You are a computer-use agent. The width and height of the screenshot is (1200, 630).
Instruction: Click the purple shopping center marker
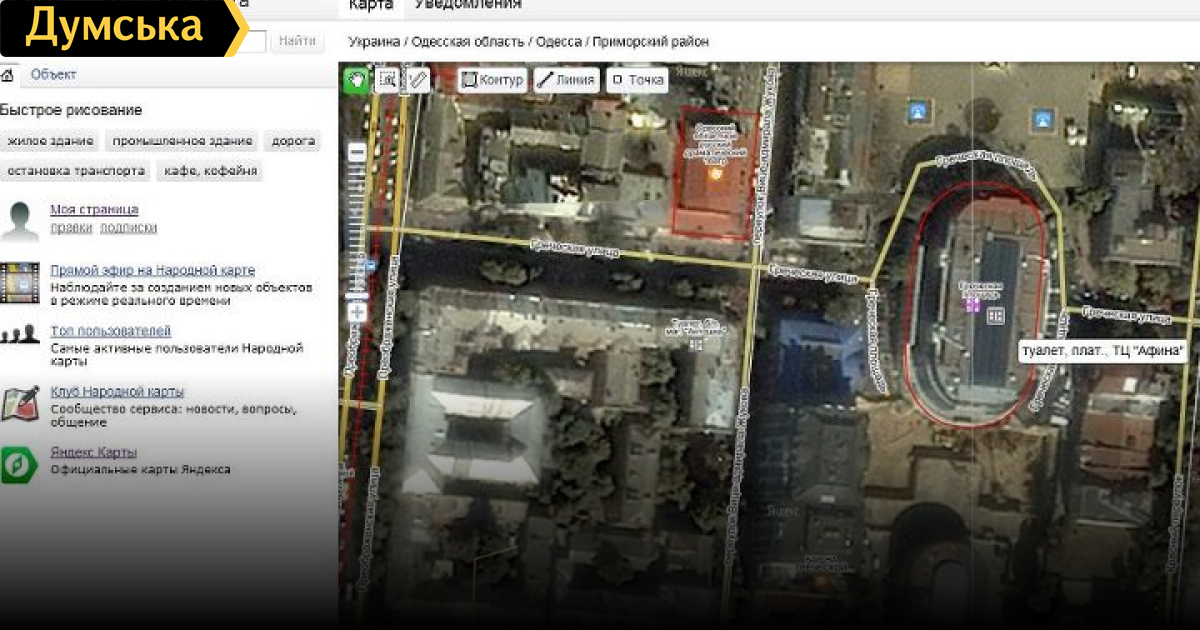coord(971,304)
